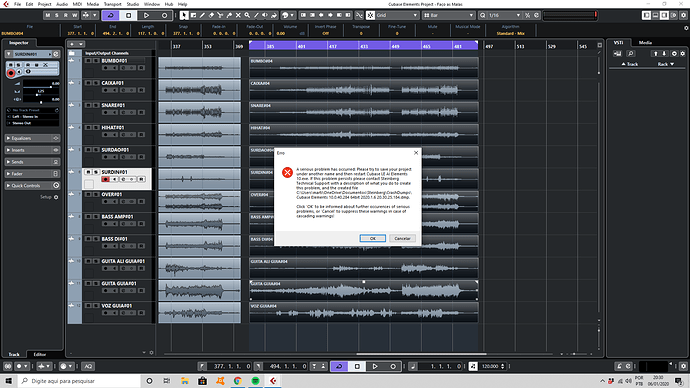Click the VSTi add track instrument icon
Image resolution: width=690 pixels, height=388 pixels.
(617, 54)
